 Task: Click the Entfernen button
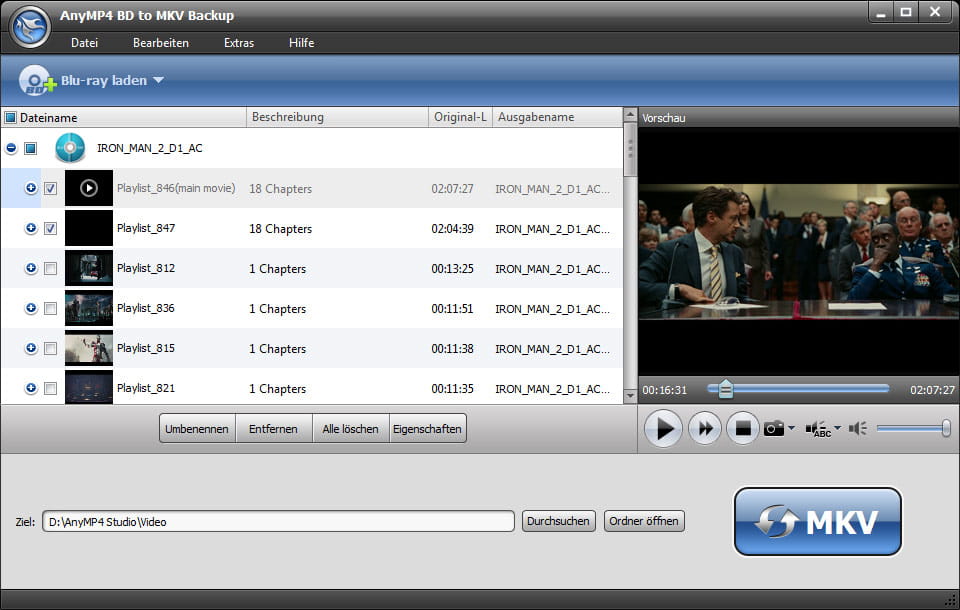(x=274, y=428)
